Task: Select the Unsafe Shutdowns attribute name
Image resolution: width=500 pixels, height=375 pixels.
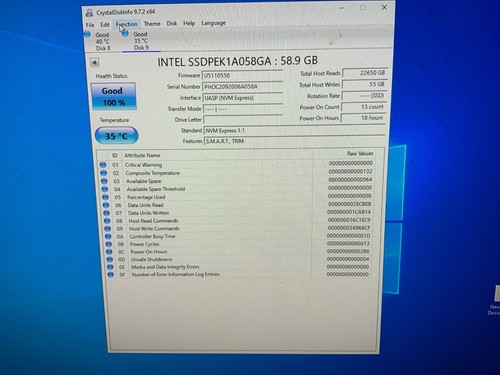Action: (x=151, y=259)
